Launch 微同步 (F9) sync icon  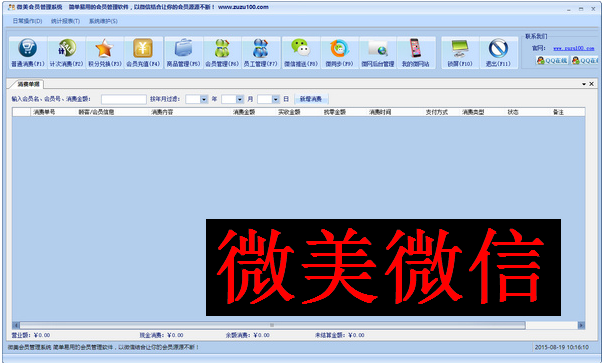339,49
